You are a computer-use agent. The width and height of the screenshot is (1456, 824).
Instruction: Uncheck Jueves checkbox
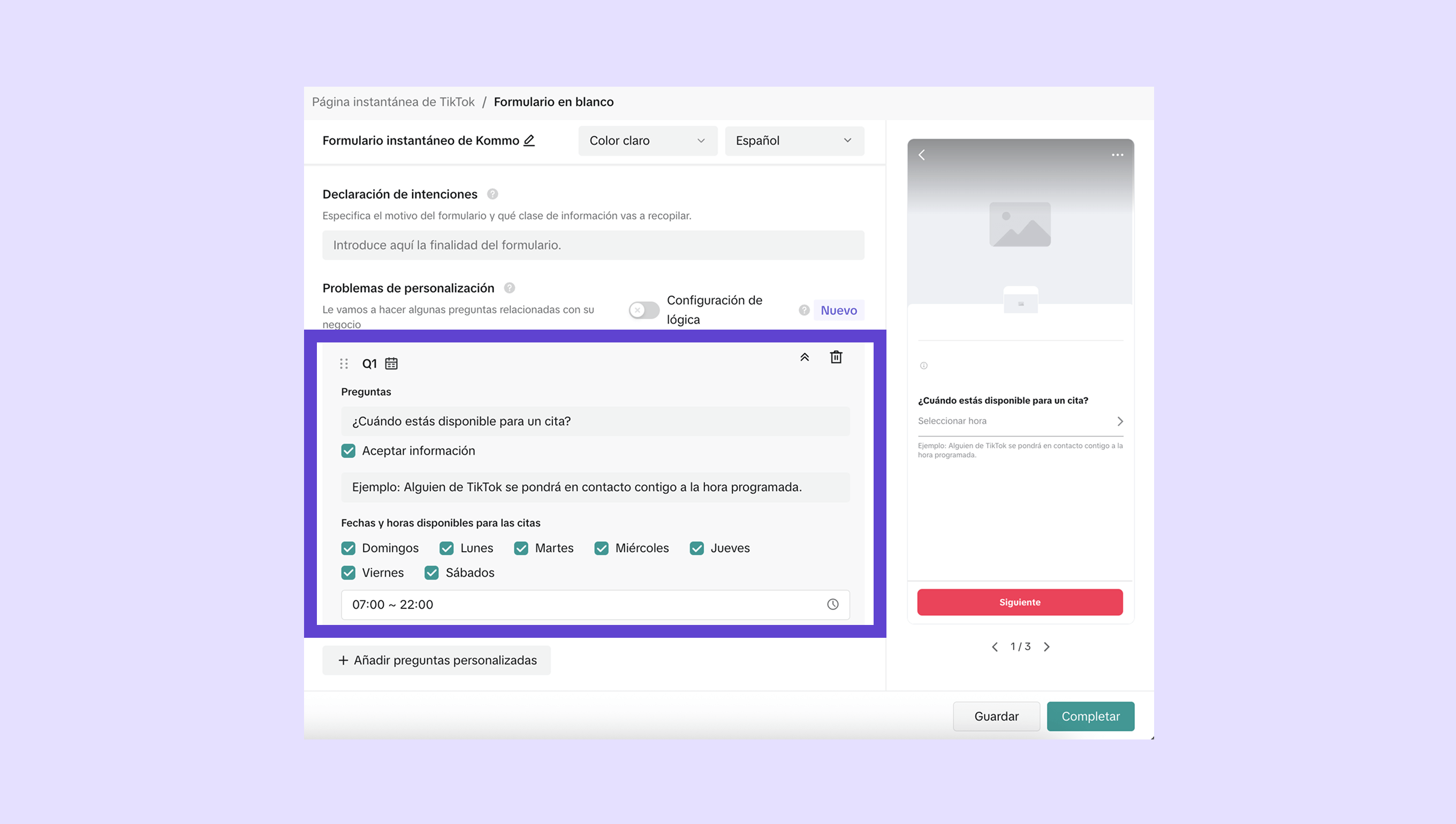click(x=697, y=548)
